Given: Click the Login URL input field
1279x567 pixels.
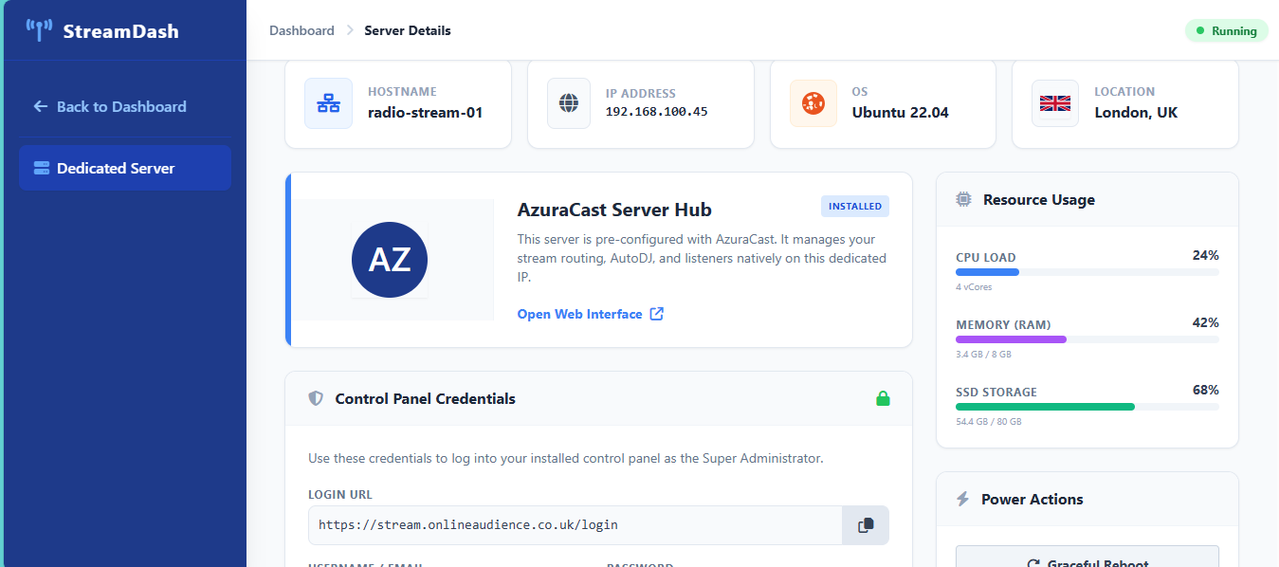Looking at the screenshot, I should [x=576, y=525].
